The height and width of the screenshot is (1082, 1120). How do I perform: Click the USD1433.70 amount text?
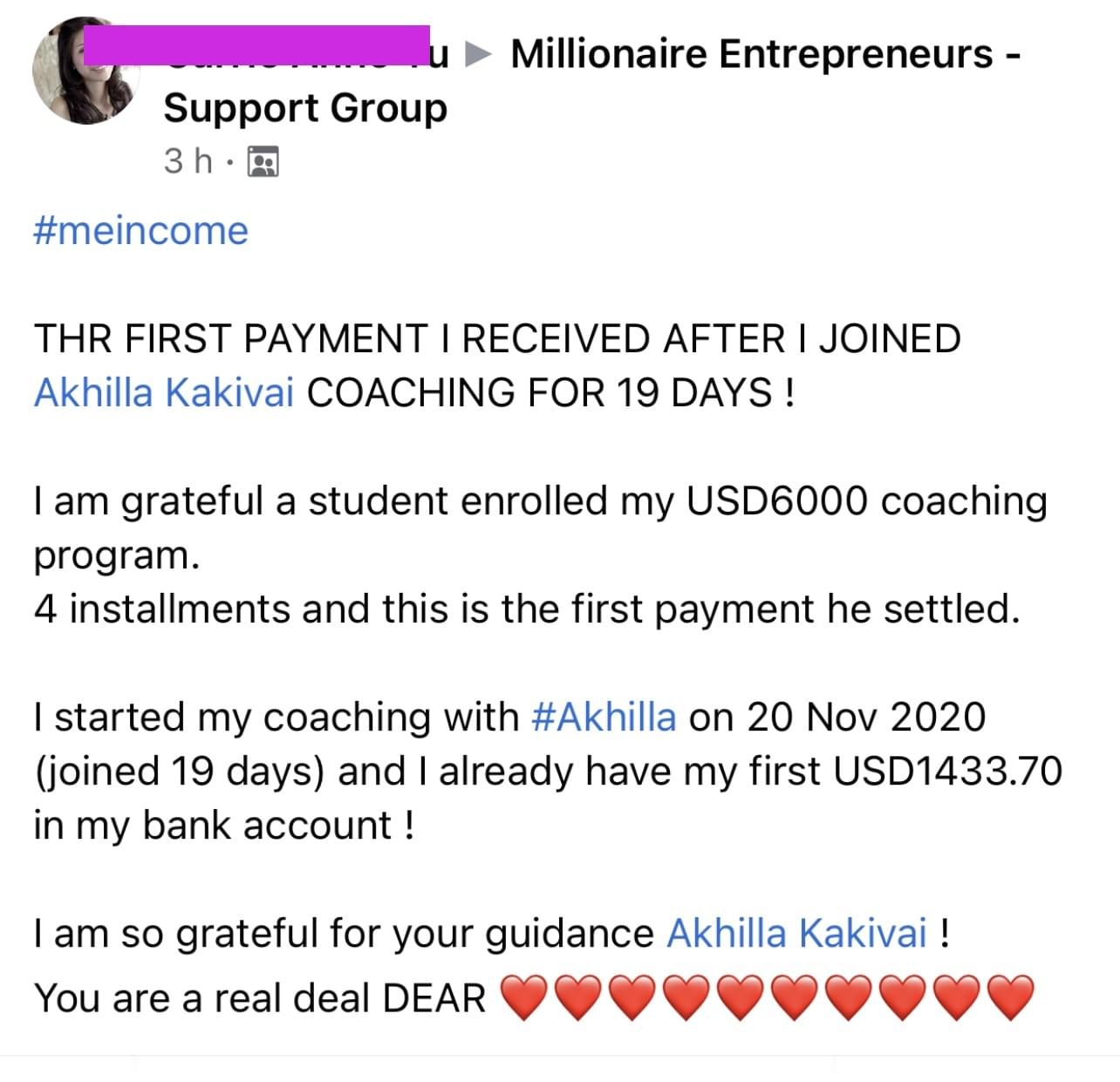pyautogui.click(x=948, y=772)
